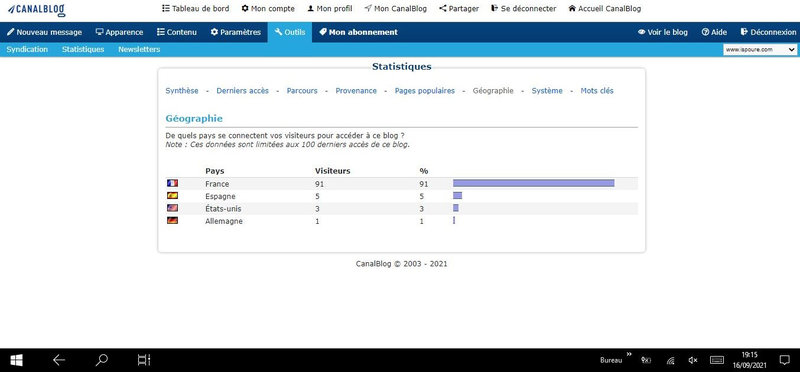The width and height of the screenshot is (800, 372).
Task: Toggle the muted volume tray icon
Action: pyautogui.click(x=692, y=360)
